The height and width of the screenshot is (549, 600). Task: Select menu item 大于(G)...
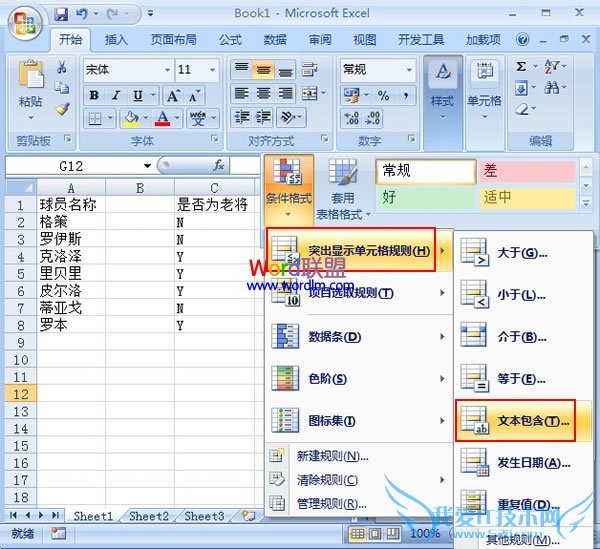522,253
